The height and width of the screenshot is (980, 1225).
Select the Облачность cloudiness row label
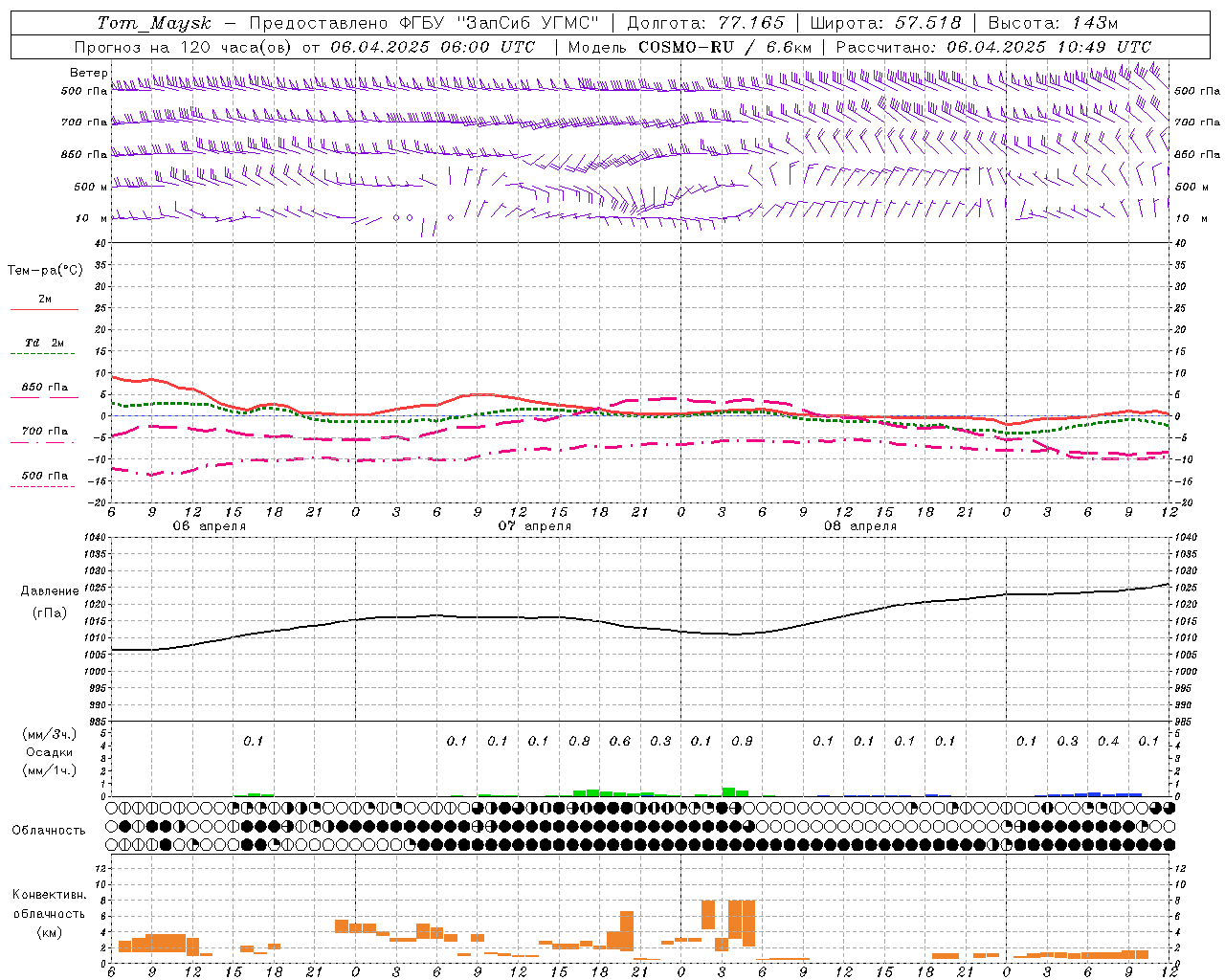point(49,830)
